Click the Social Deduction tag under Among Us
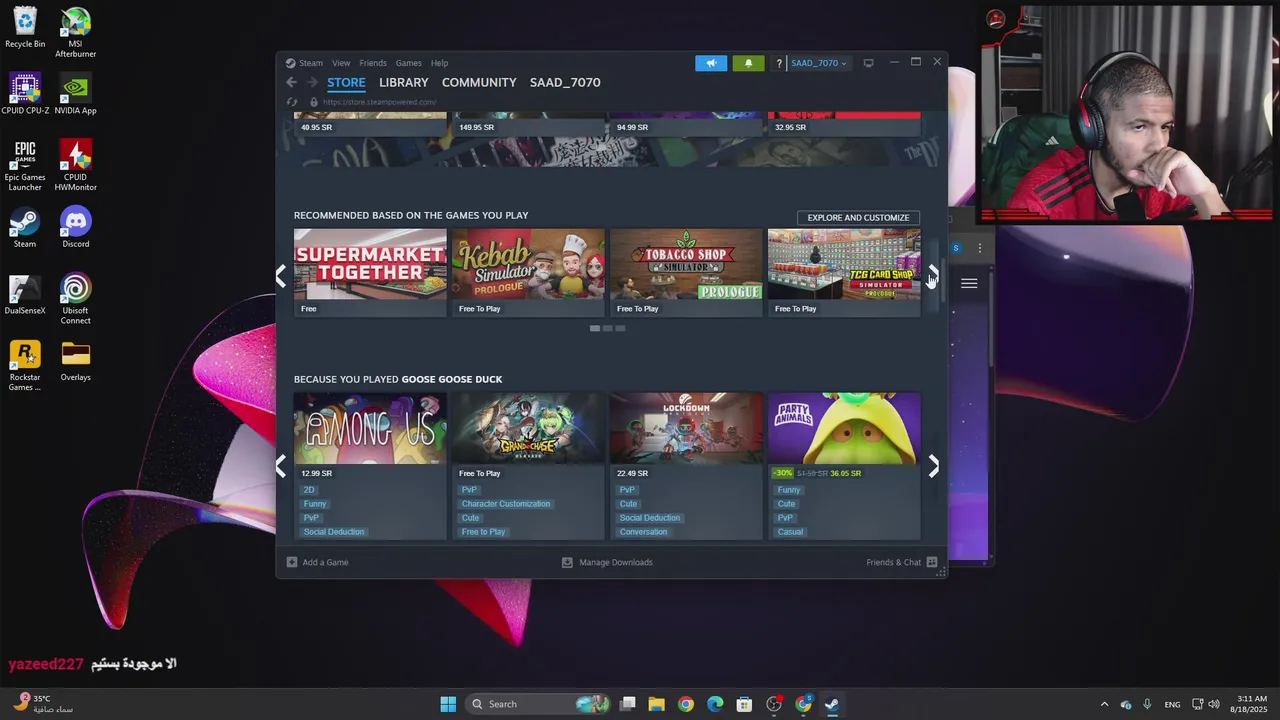This screenshot has height=720, width=1280. pos(334,532)
